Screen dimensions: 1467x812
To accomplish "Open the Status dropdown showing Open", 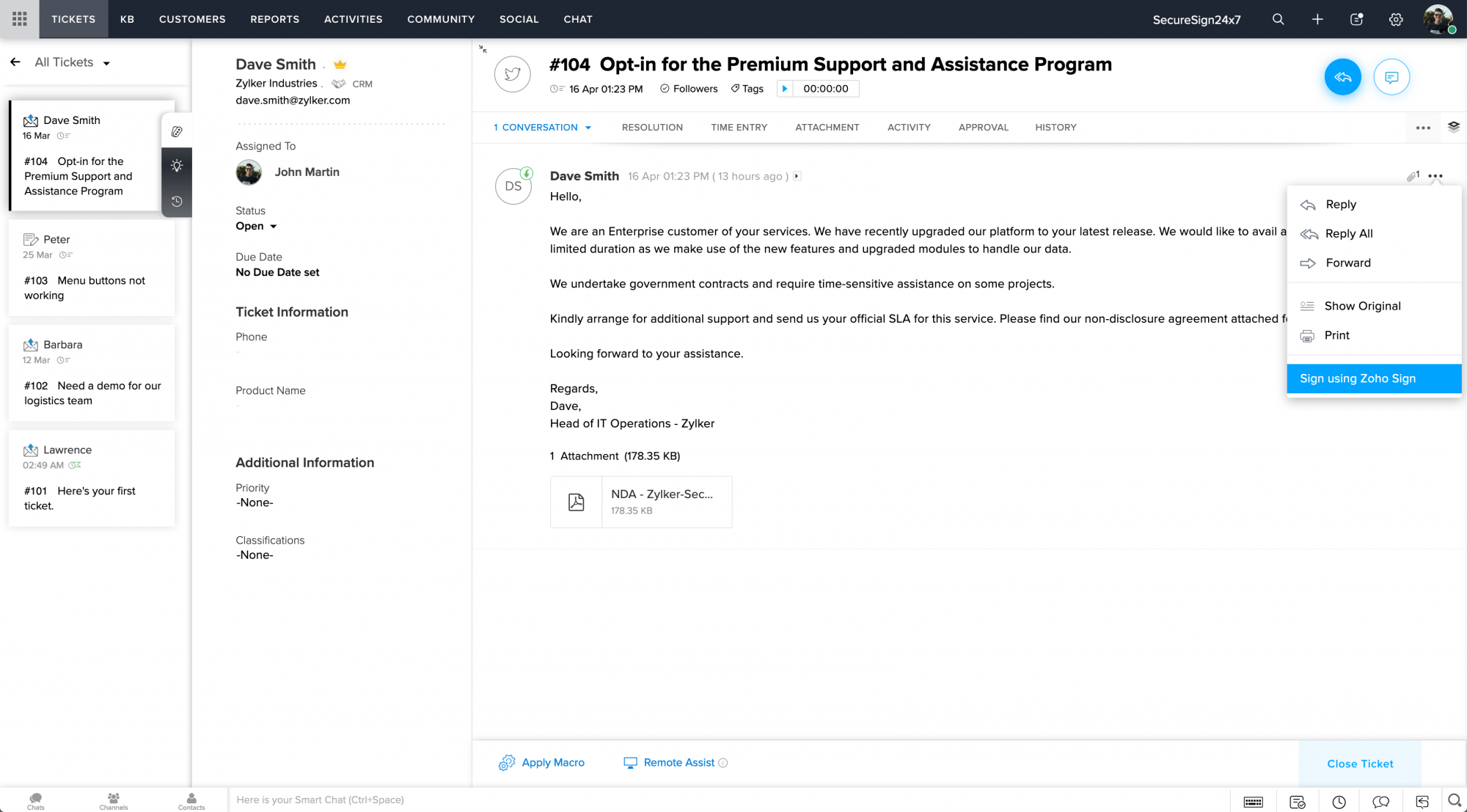I will 256,226.
